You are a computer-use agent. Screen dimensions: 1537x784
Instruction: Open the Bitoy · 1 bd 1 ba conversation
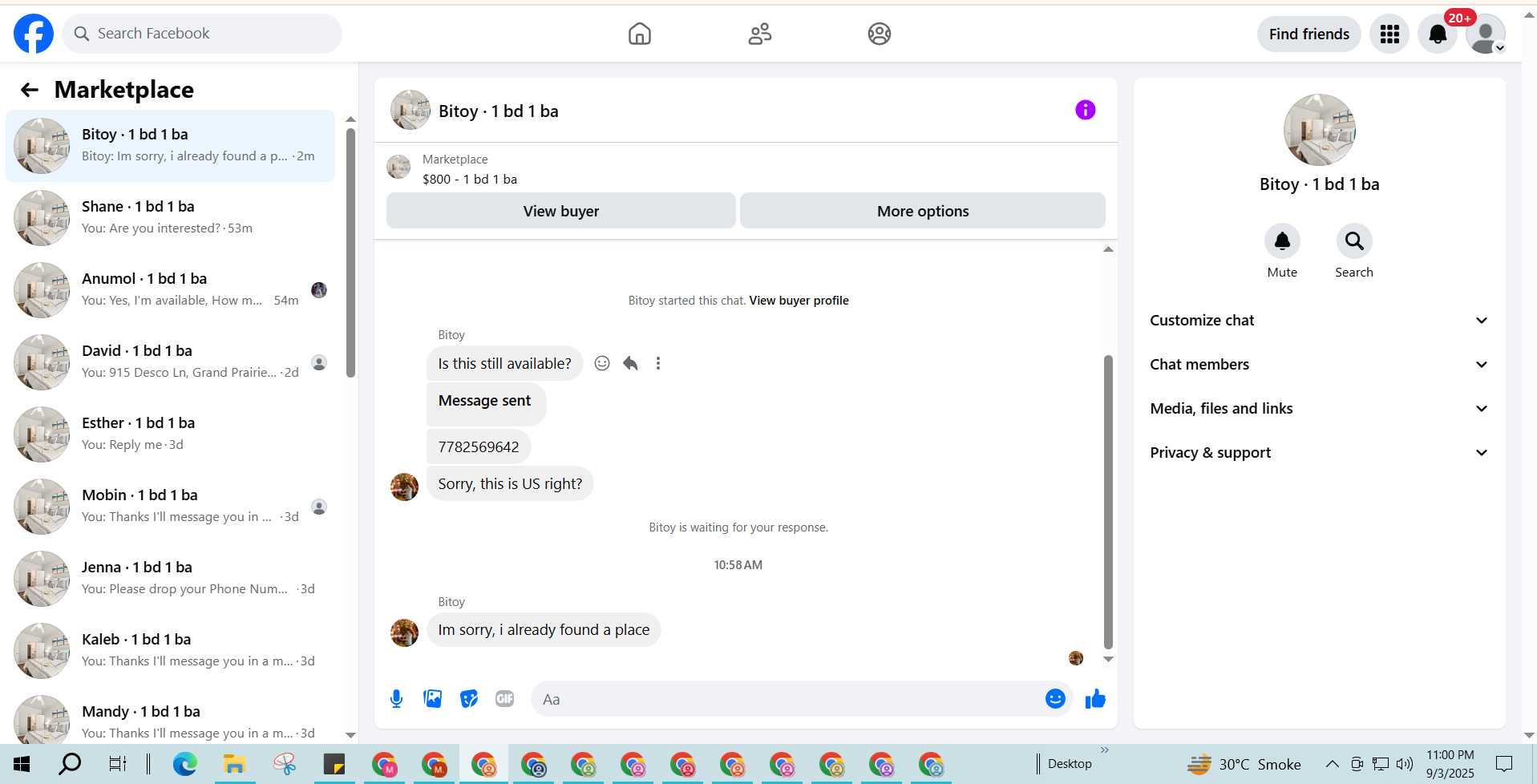(170, 146)
